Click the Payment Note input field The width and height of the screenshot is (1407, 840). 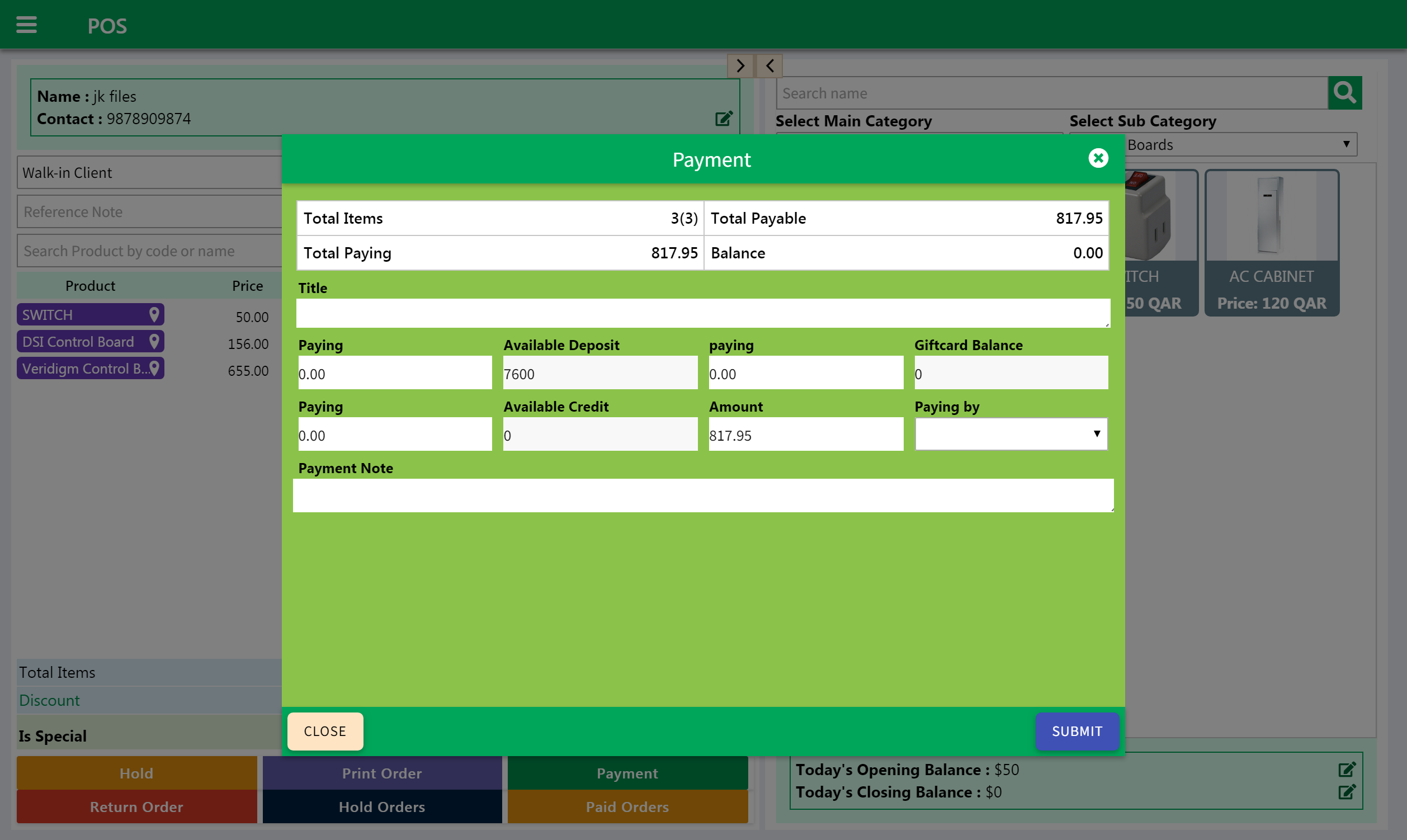pyautogui.click(x=703, y=495)
